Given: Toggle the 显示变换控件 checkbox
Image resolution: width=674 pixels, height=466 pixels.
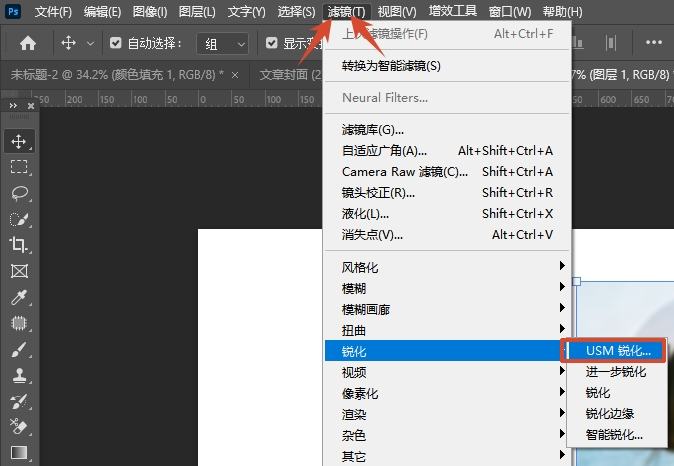Looking at the screenshot, I should tap(271, 43).
